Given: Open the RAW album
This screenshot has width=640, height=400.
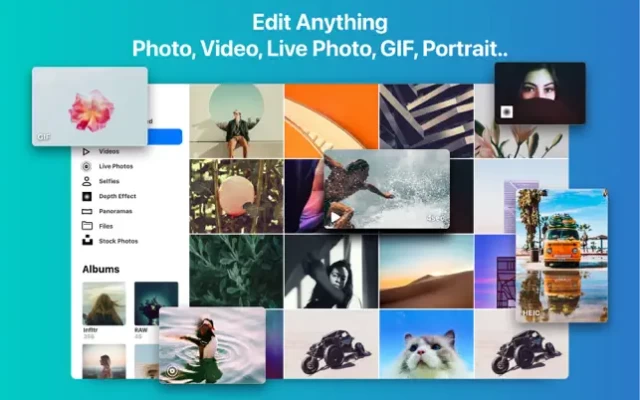Looking at the screenshot, I should tap(156, 304).
